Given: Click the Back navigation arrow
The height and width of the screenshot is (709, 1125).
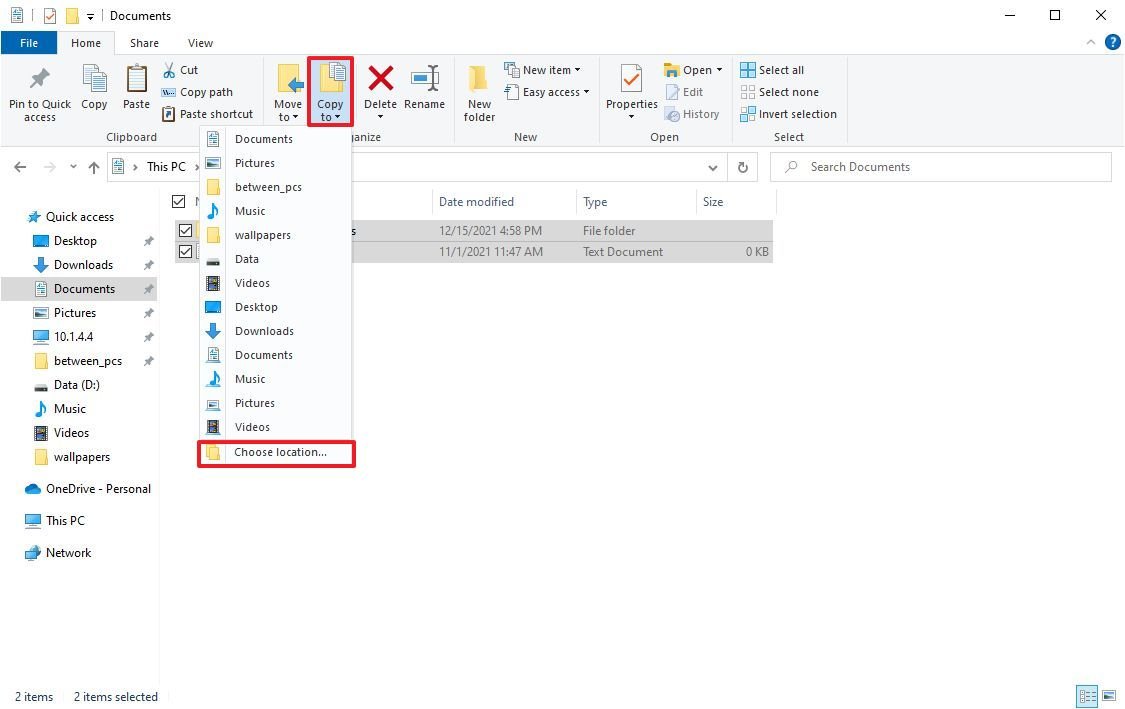Looking at the screenshot, I should point(20,167).
